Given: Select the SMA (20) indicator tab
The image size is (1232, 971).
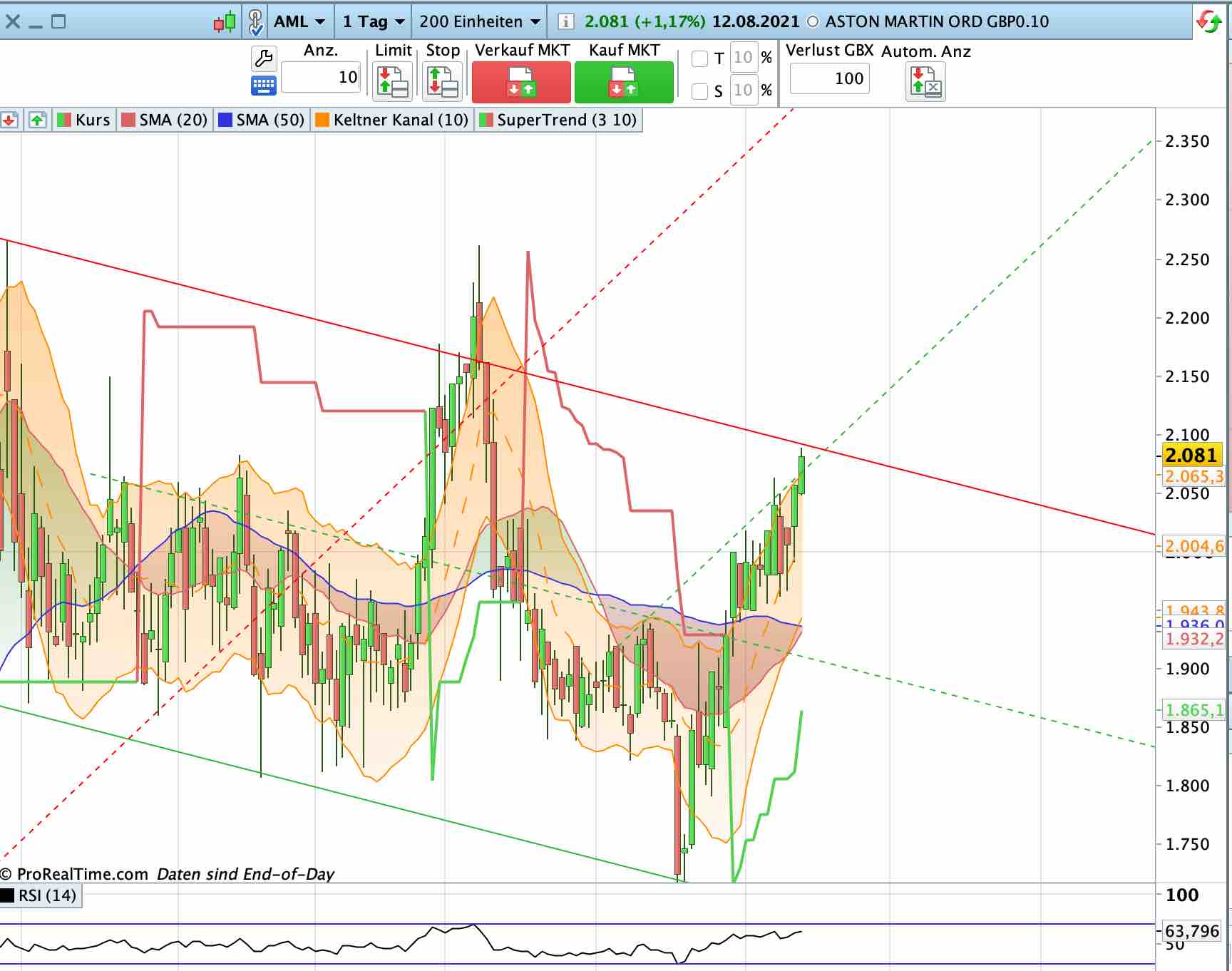Looking at the screenshot, I should (165, 120).
